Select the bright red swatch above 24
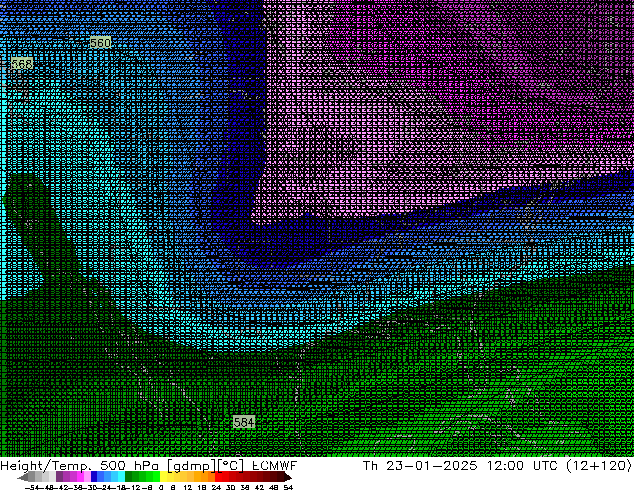The width and height of the screenshot is (634, 490). 219,477
